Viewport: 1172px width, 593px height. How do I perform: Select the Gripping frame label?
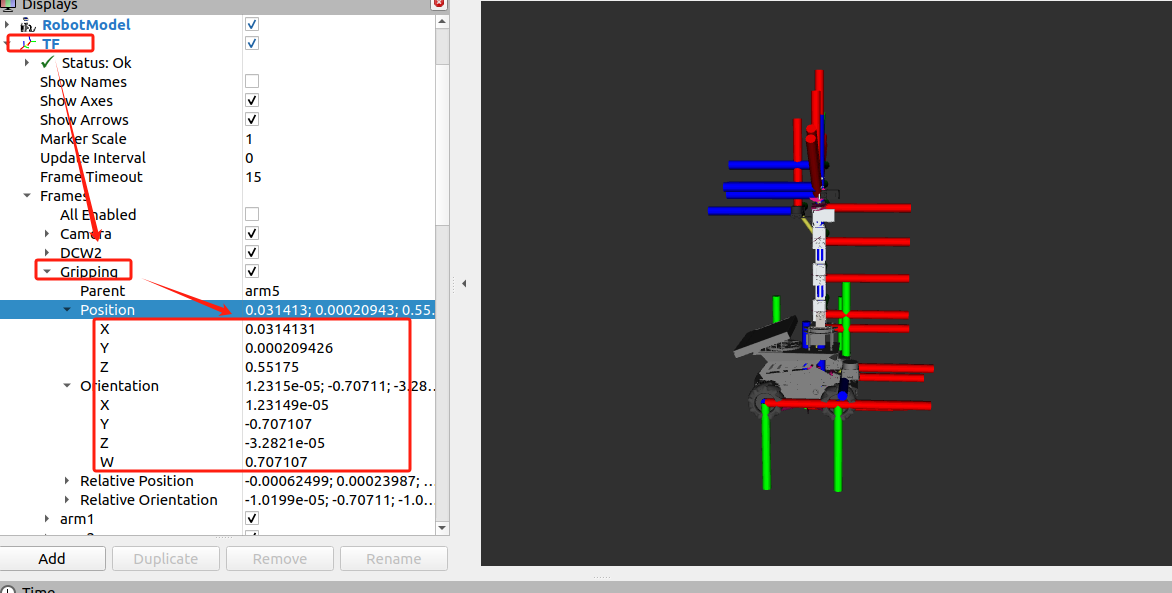89,272
